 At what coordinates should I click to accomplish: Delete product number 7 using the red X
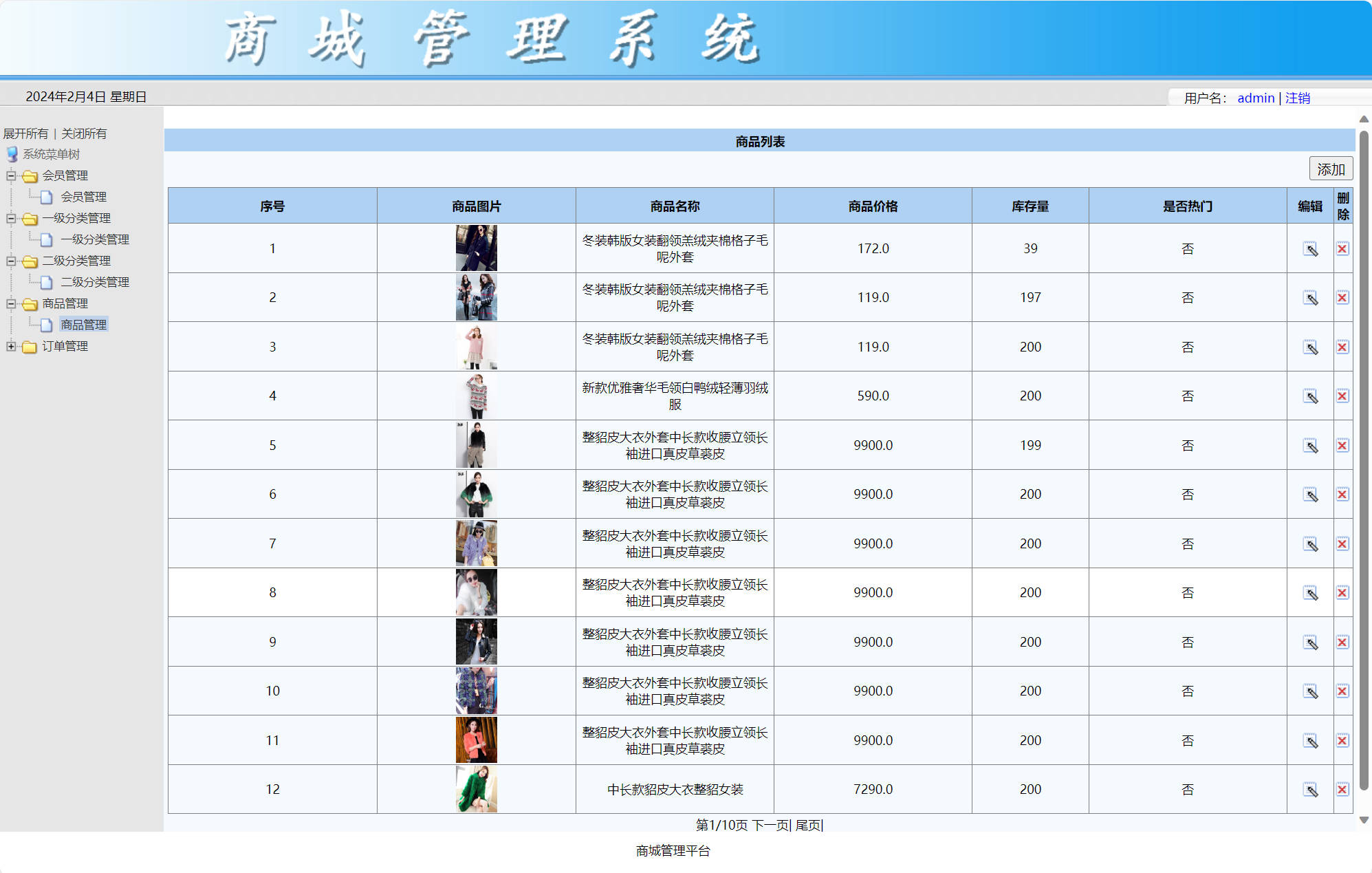1342,544
